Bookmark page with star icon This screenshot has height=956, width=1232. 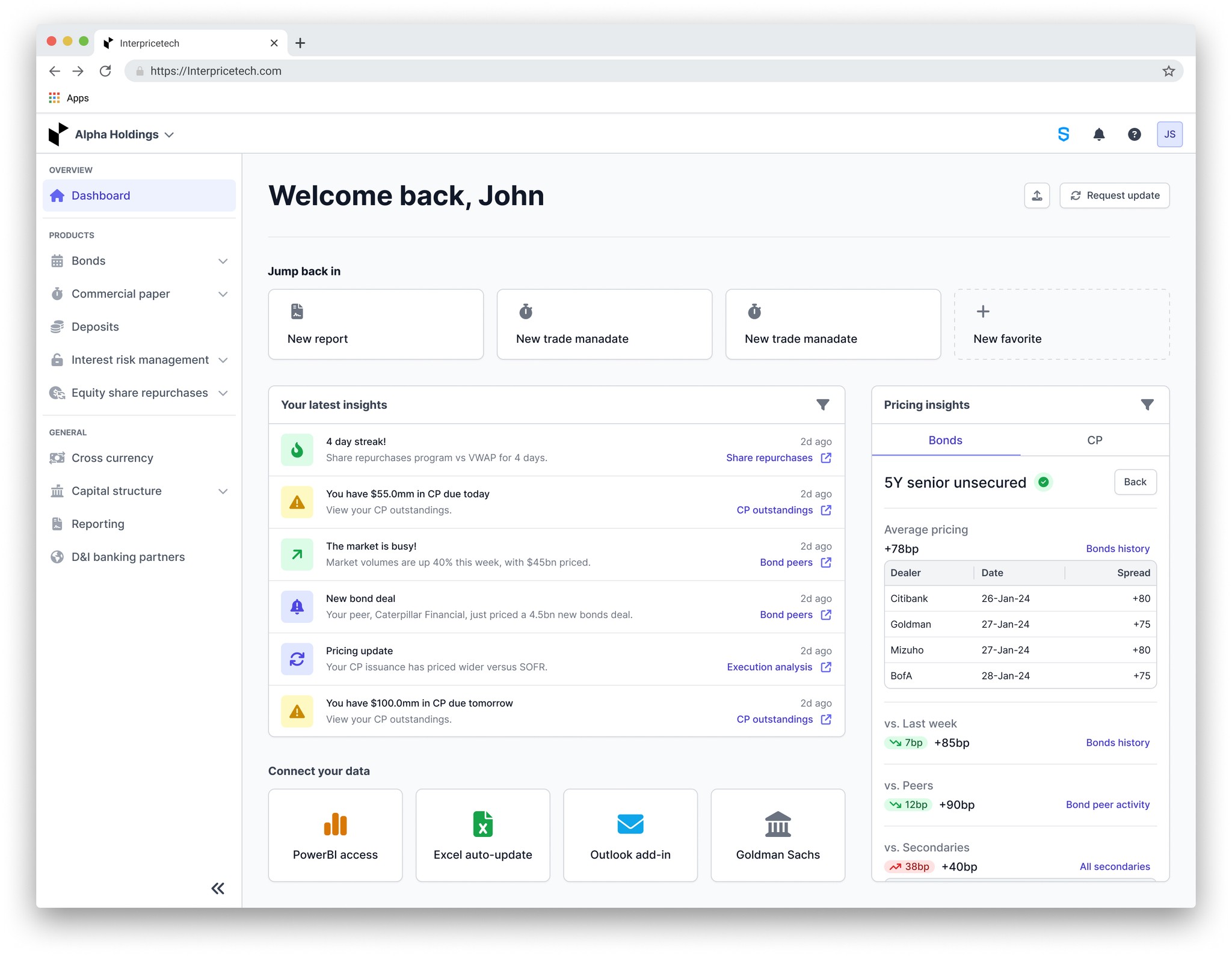(1168, 71)
